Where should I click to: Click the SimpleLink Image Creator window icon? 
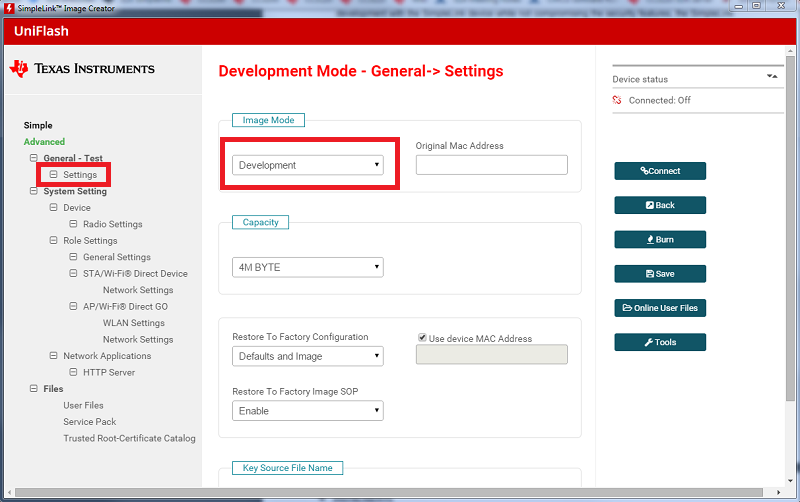pos(8,8)
